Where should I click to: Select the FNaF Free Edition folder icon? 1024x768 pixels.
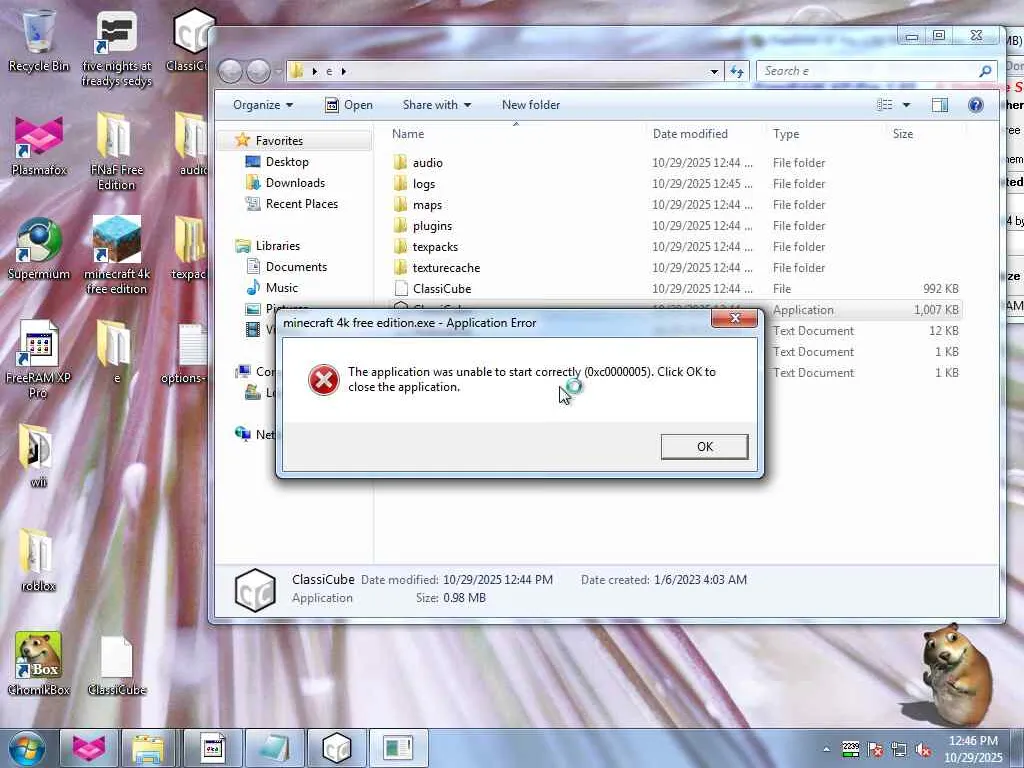(x=116, y=152)
